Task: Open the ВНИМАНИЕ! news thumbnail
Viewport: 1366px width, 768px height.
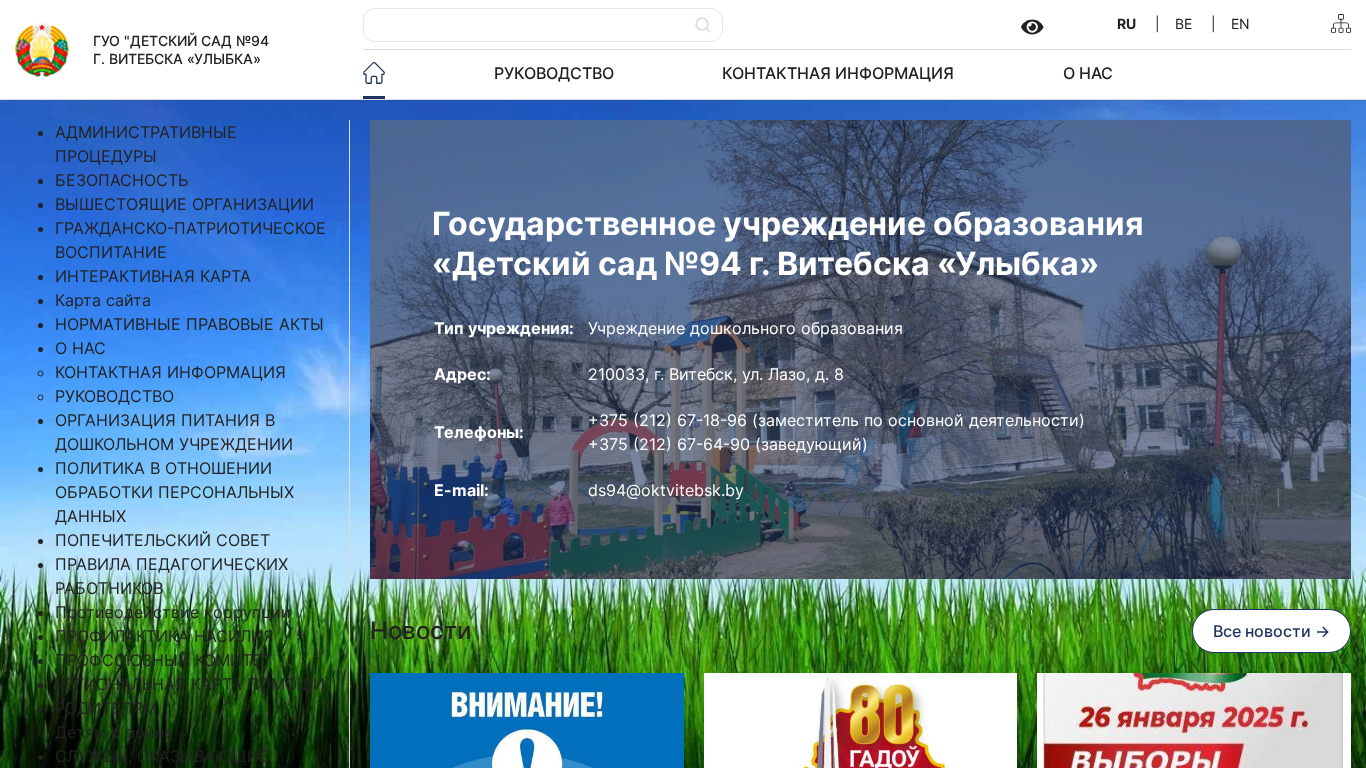Action: pos(527,720)
